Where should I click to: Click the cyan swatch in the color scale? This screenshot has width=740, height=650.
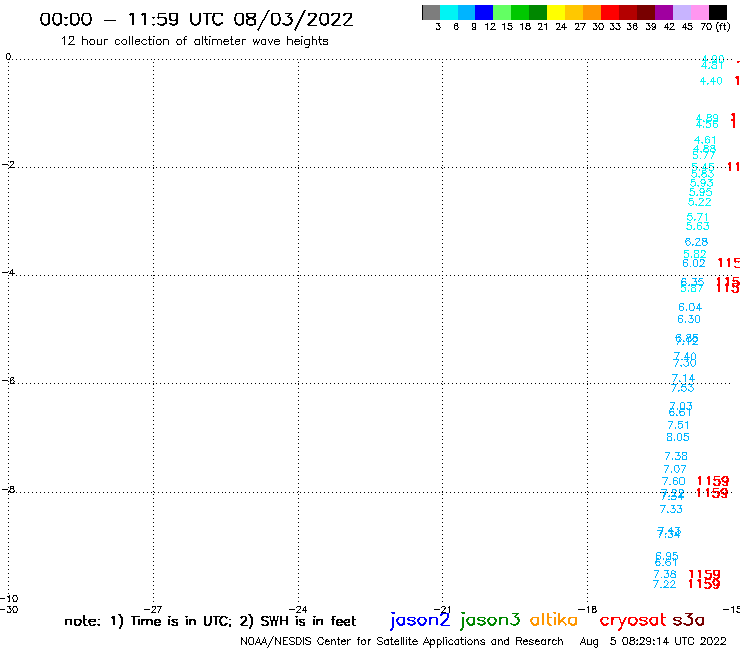[449, 12]
